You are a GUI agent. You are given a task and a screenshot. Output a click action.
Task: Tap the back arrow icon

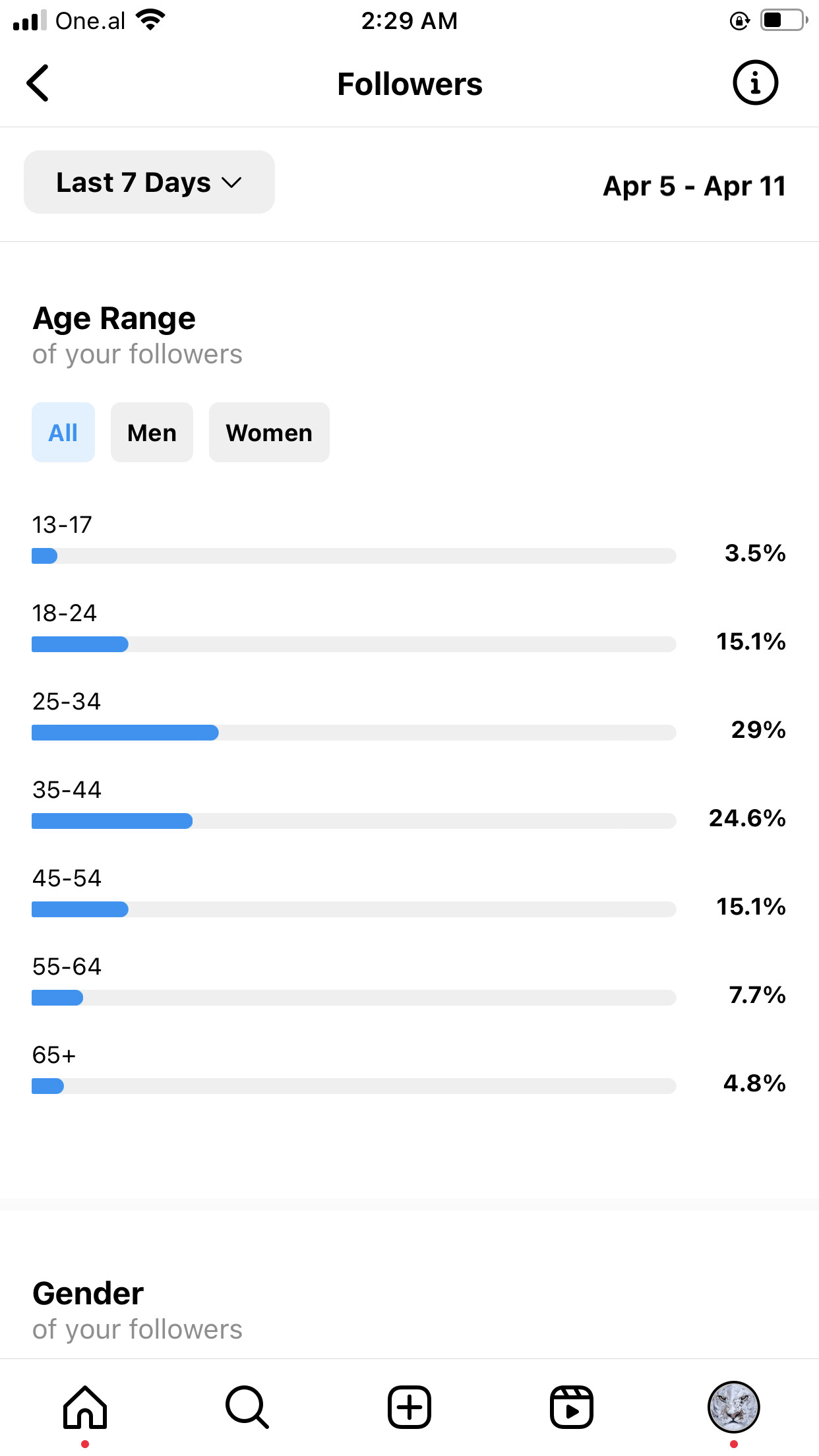[38, 83]
